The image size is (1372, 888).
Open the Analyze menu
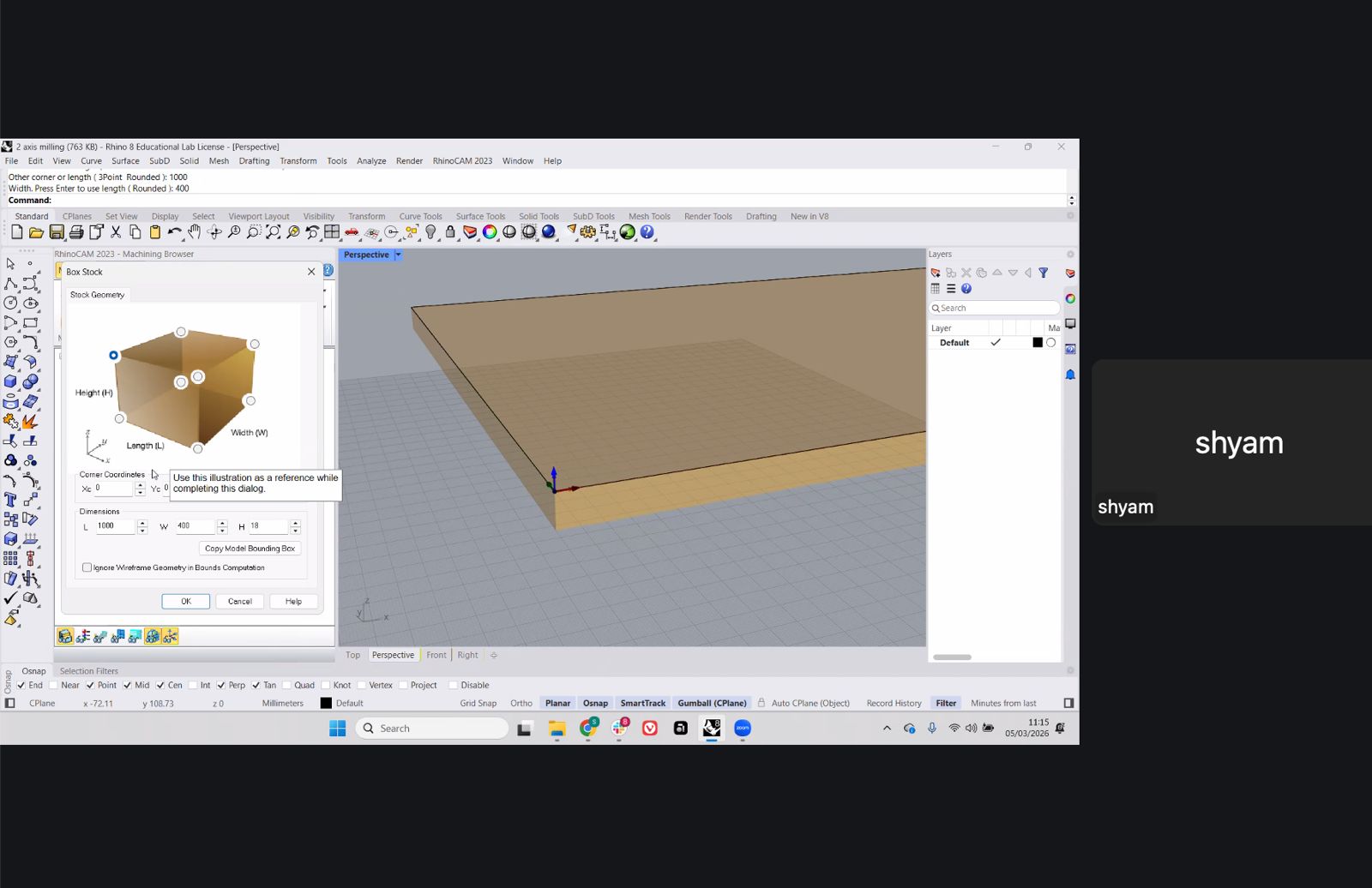(371, 161)
